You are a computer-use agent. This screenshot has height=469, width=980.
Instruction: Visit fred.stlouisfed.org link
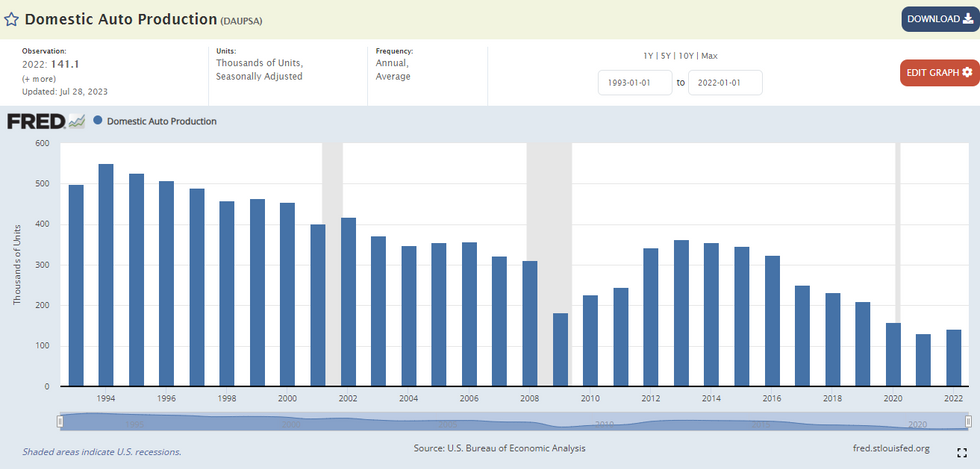click(891, 448)
